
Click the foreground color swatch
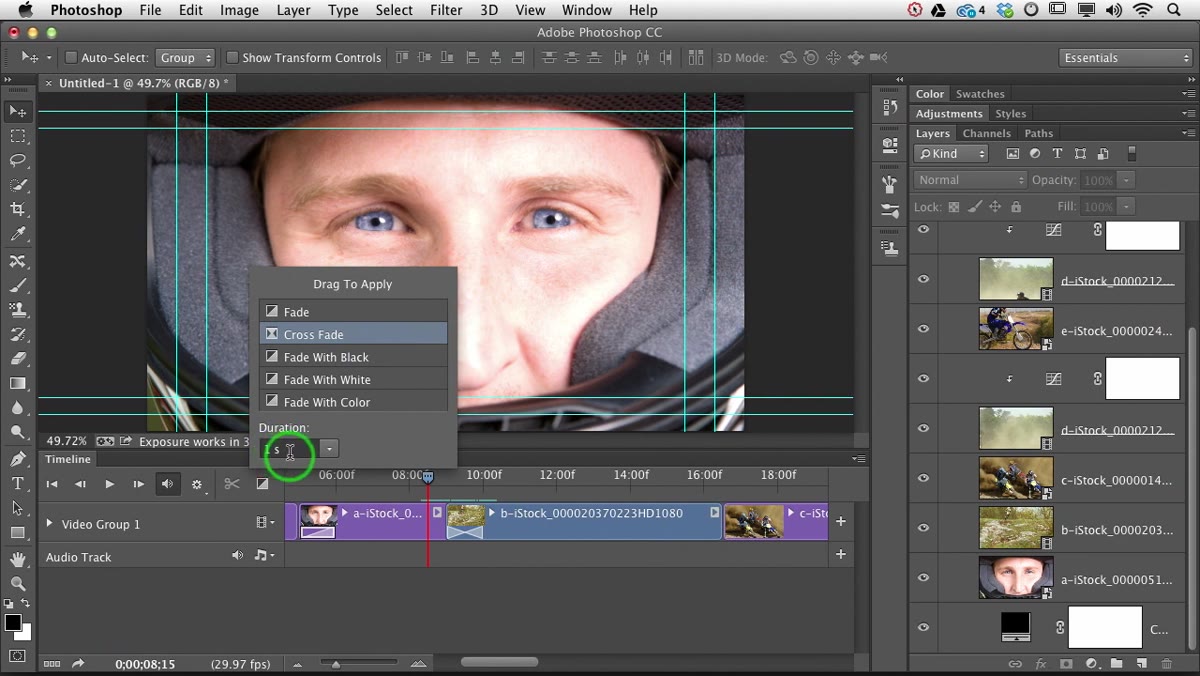pos(13,623)
